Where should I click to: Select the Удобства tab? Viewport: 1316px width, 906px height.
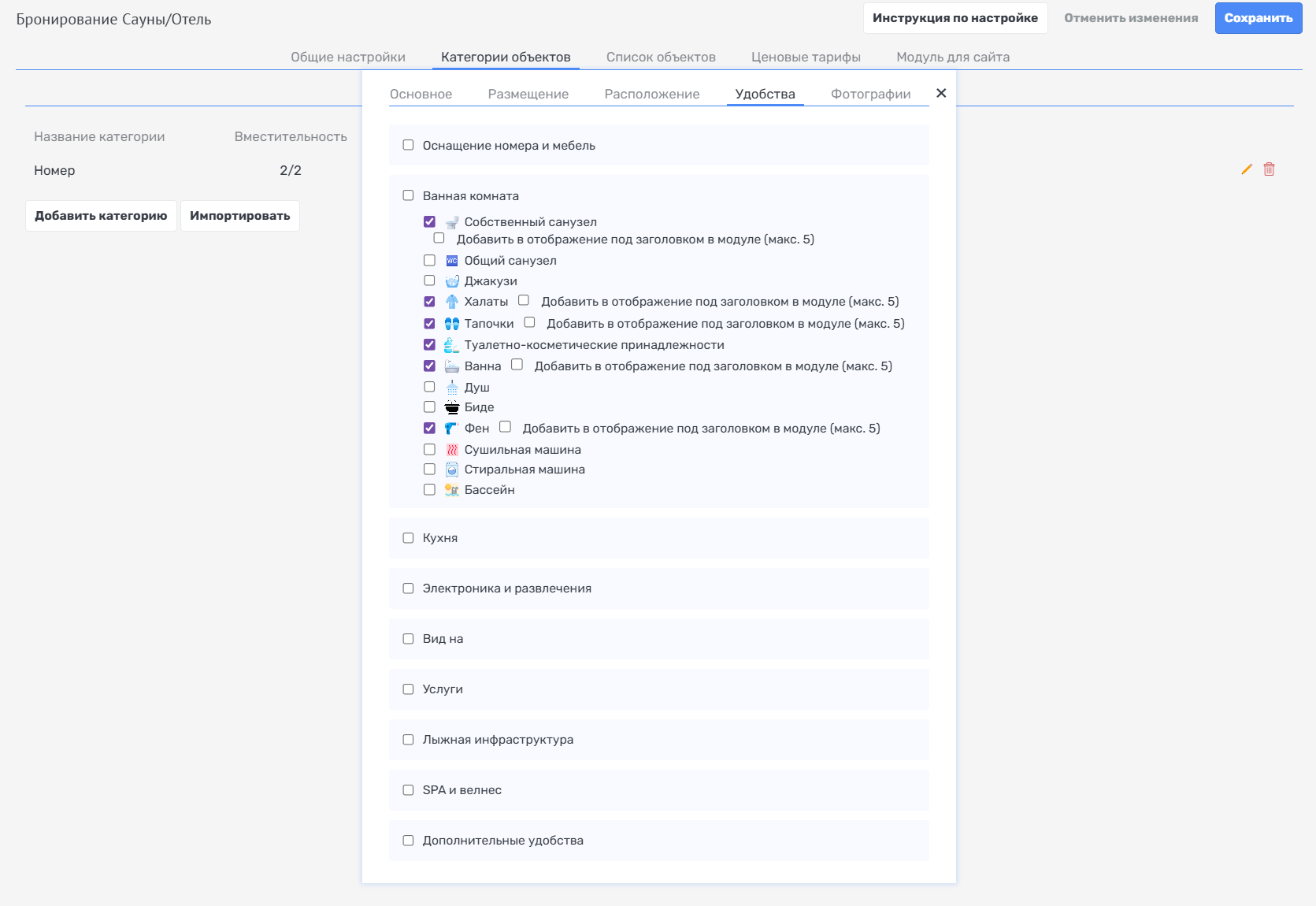766,94
